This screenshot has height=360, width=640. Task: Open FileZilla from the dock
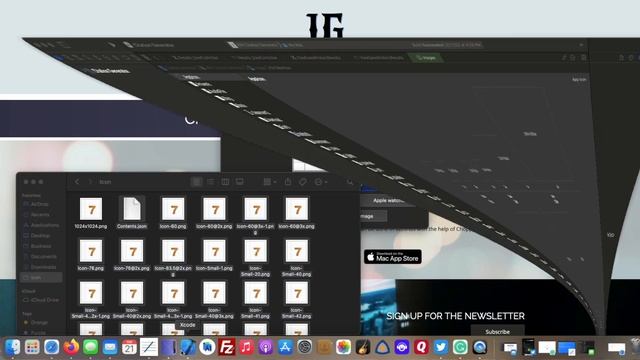pyautogui.click(x=227, y=347)
